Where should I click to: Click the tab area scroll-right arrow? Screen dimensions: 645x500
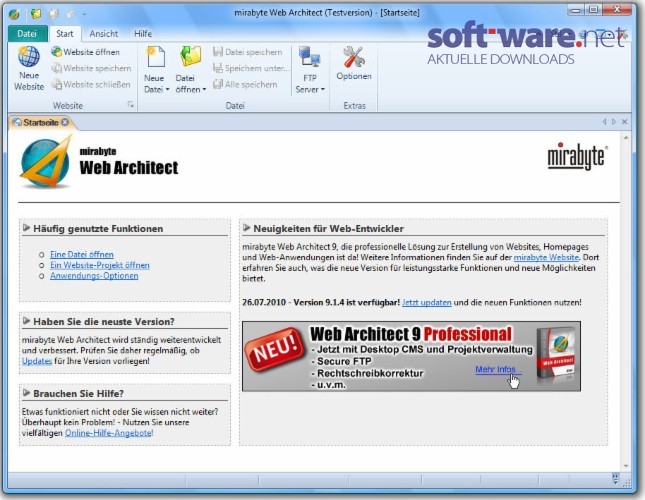tap(614, 122)
